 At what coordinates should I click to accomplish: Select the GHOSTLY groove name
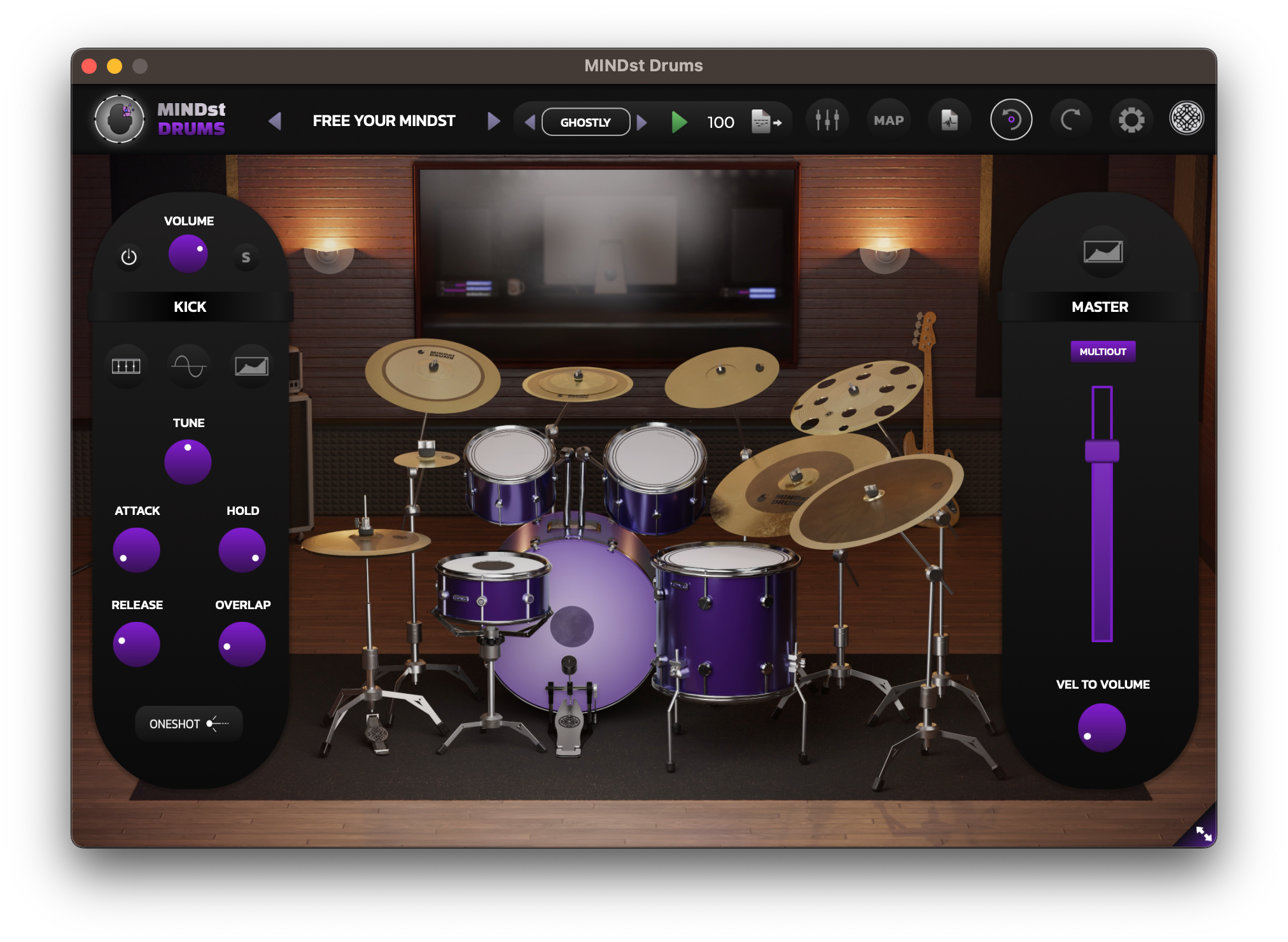pyautogui.click(x=585, y=121)
